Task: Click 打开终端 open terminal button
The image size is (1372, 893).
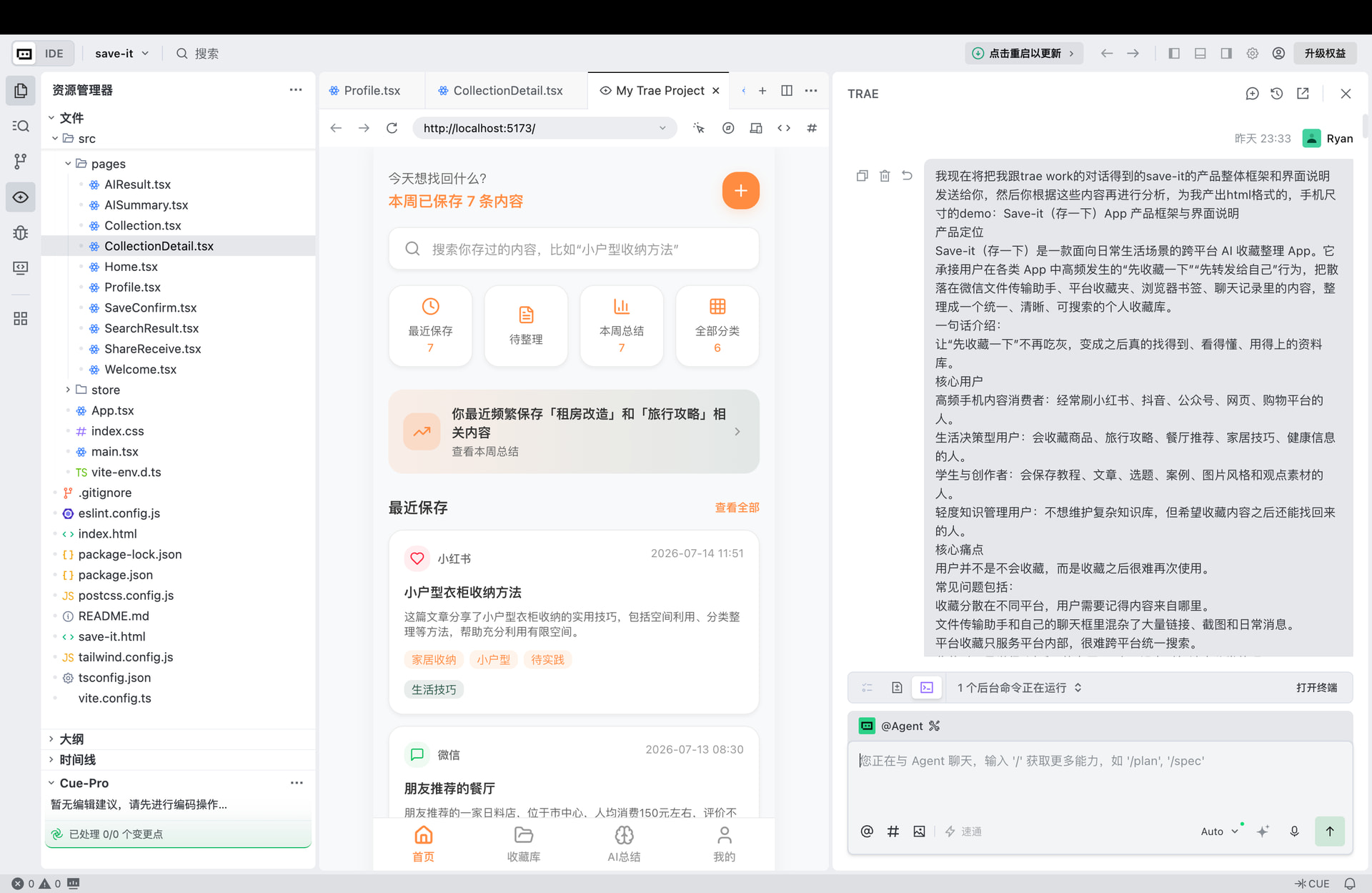Action: point(1316,687)
